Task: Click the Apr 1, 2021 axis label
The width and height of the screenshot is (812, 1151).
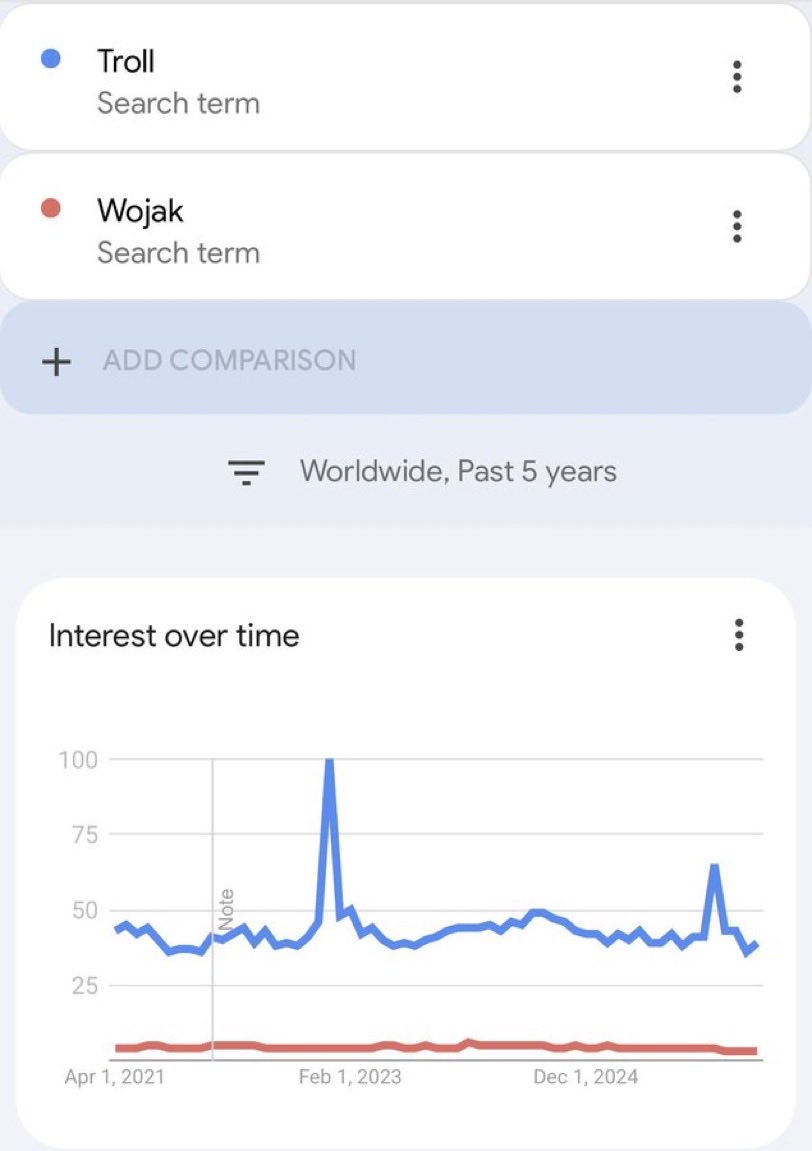Action: tap(114, 1077)
